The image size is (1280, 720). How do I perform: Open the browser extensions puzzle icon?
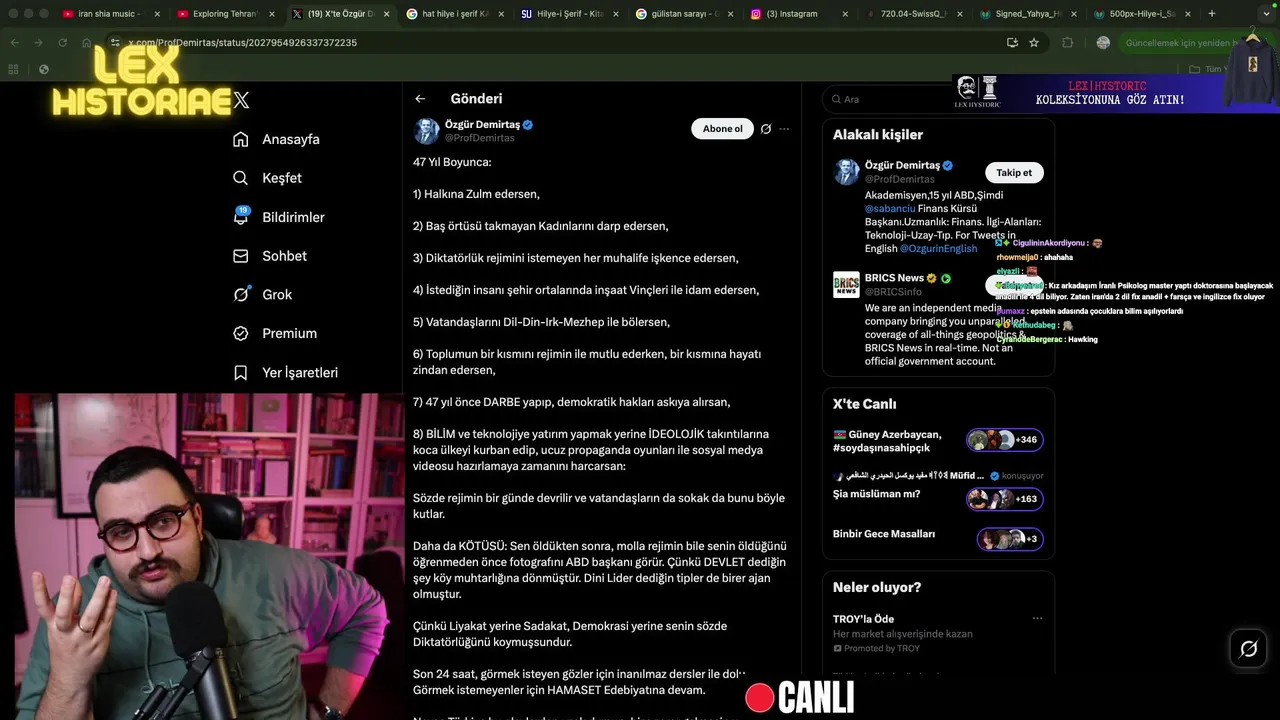[1067, 42]
